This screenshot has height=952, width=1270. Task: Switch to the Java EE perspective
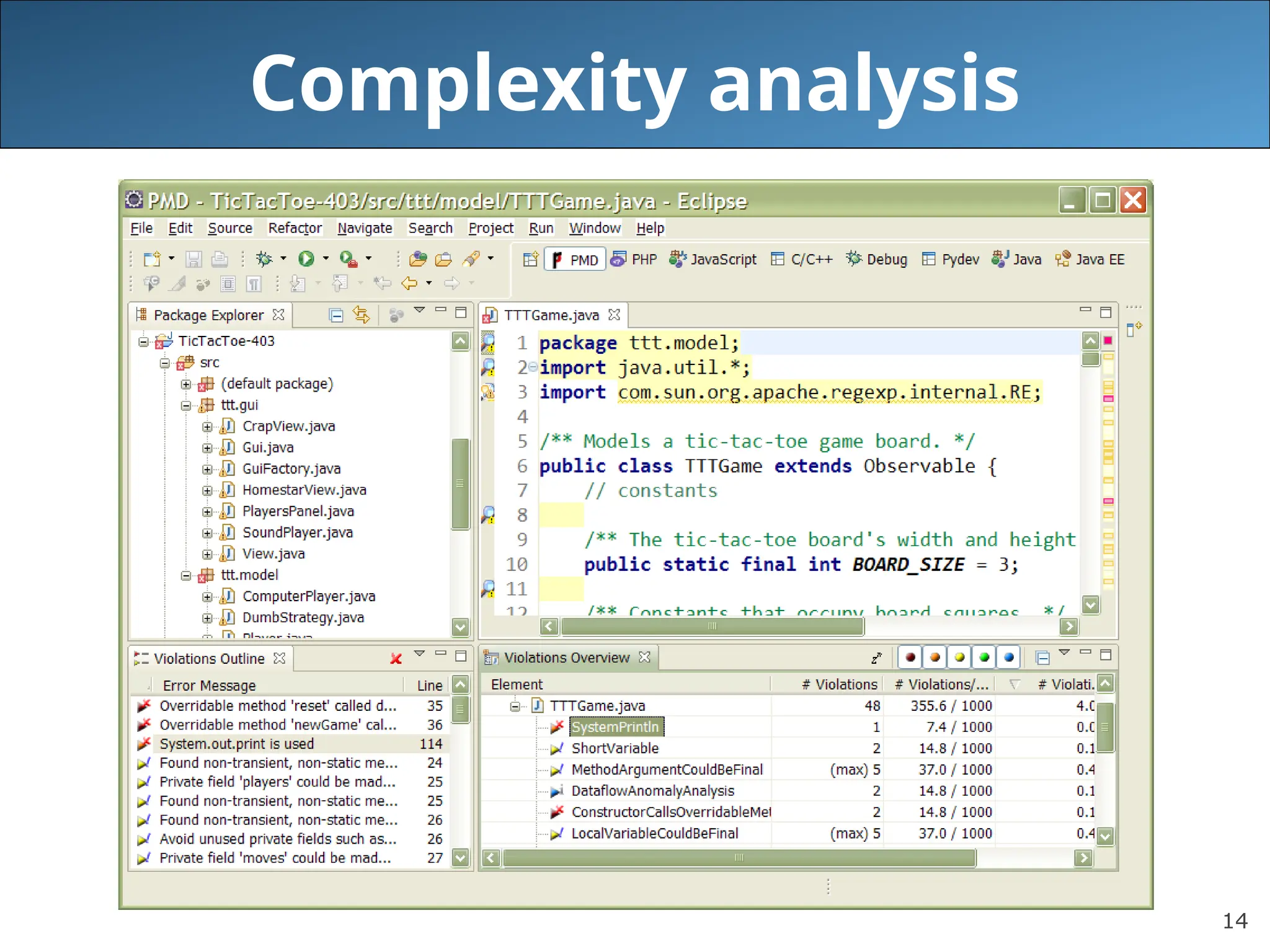pyautogui.click(x=1090, y=259)
